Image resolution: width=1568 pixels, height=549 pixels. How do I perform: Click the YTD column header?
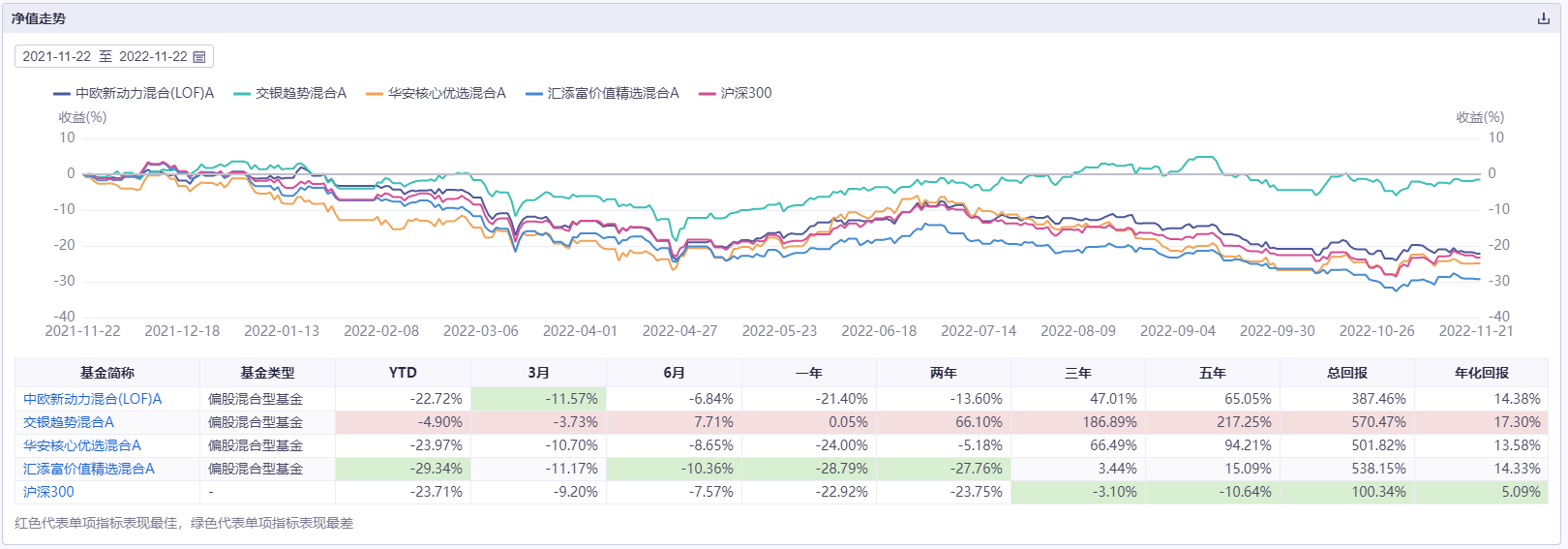click(x=403, y=373)
